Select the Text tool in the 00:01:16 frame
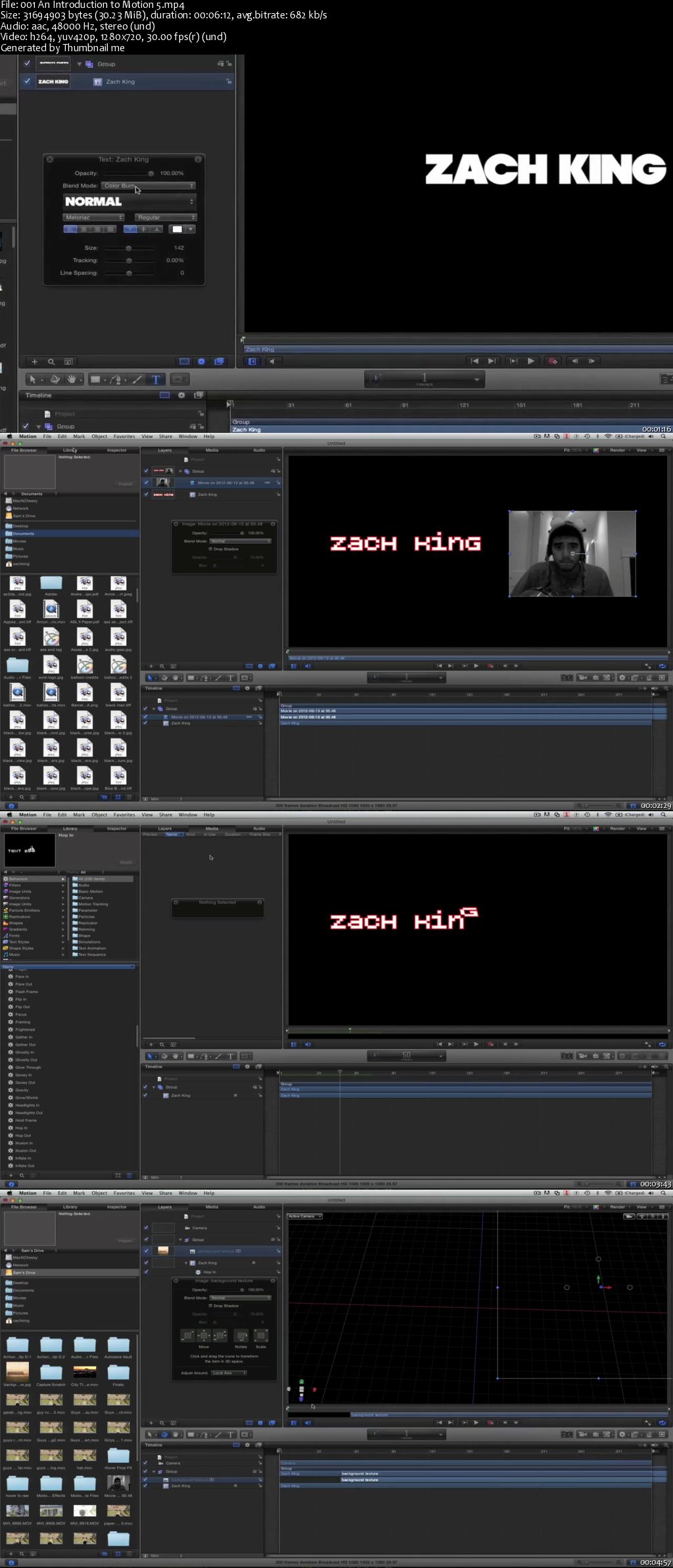673x1568 pixels. tap(155, 379)
